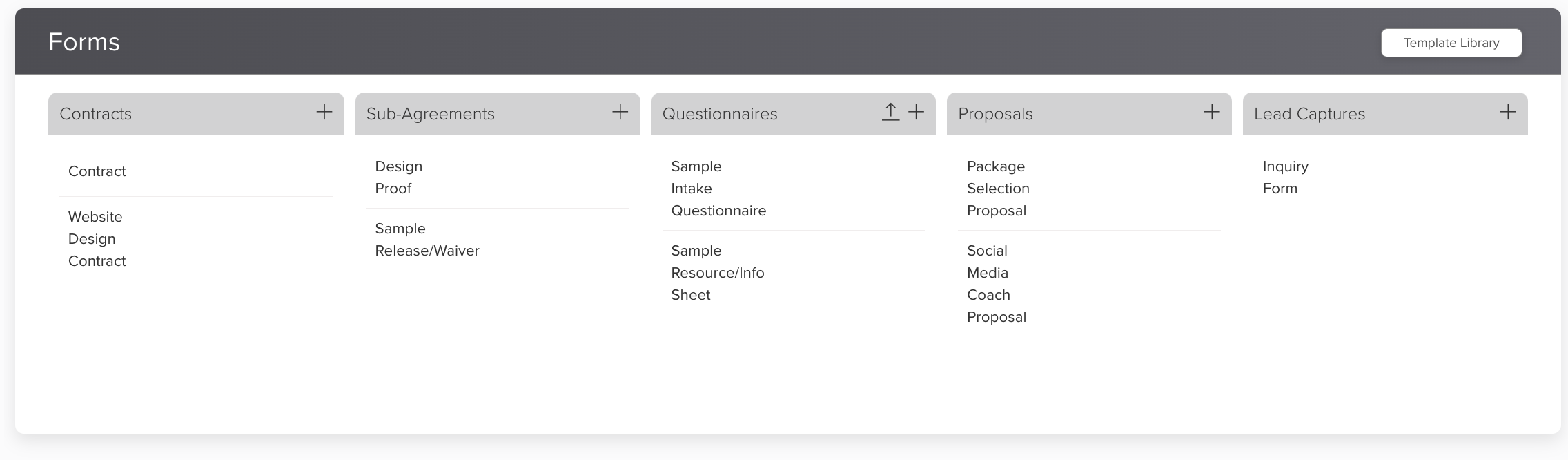This screenshot has width=1568, height=460.
Task: Open the Template Library
Action: [x=1451, y=43]
